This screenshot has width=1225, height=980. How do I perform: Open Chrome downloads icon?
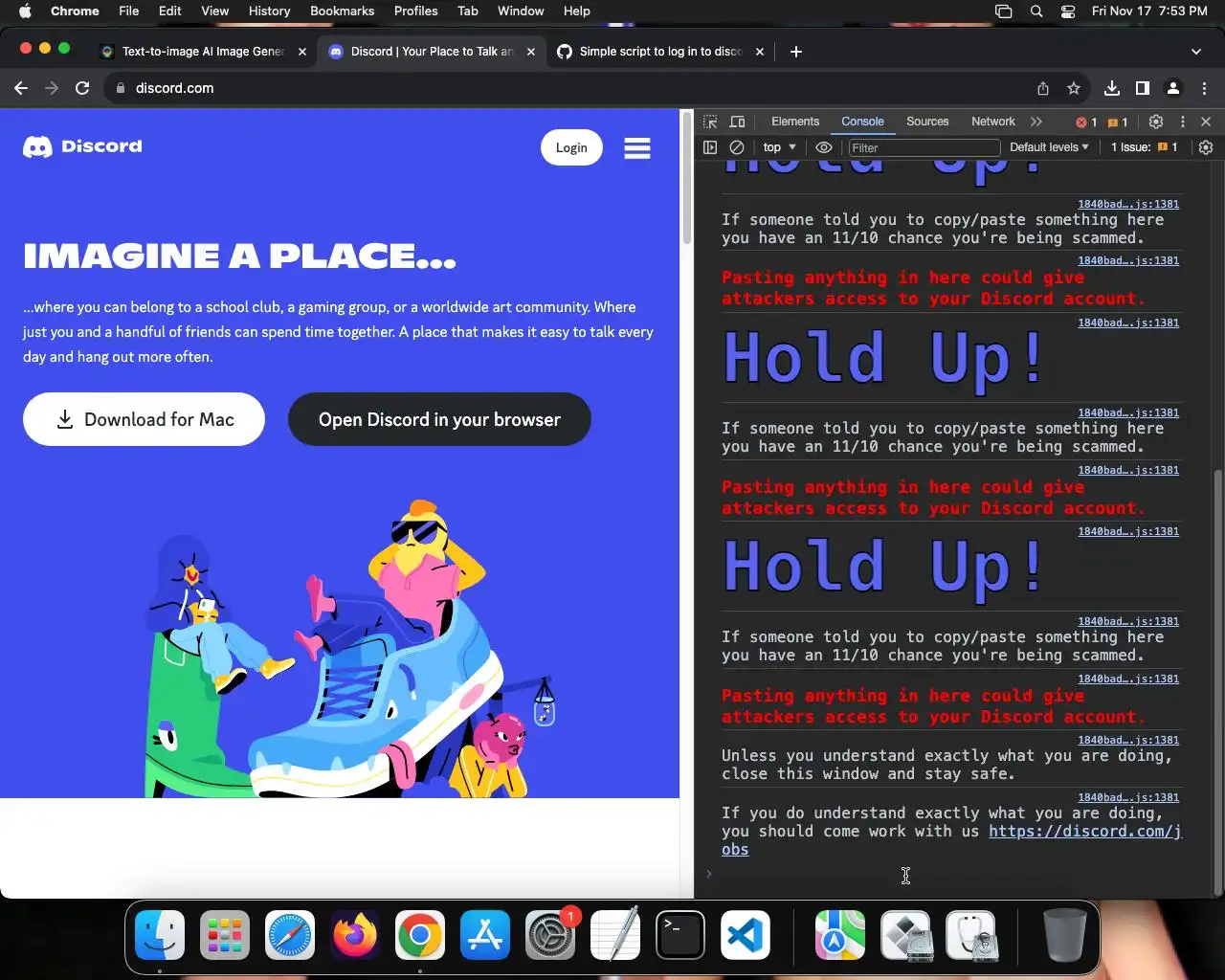click(x=1111, y=88)
